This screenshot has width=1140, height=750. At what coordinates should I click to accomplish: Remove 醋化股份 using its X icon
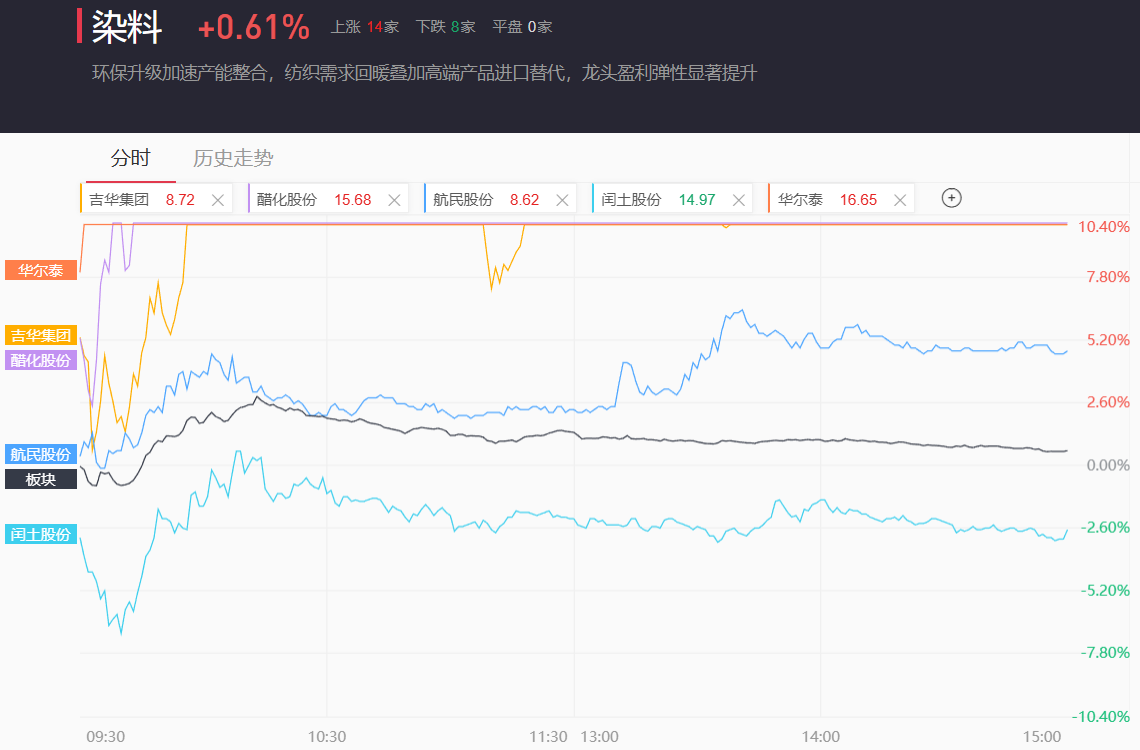coord(394,200)
